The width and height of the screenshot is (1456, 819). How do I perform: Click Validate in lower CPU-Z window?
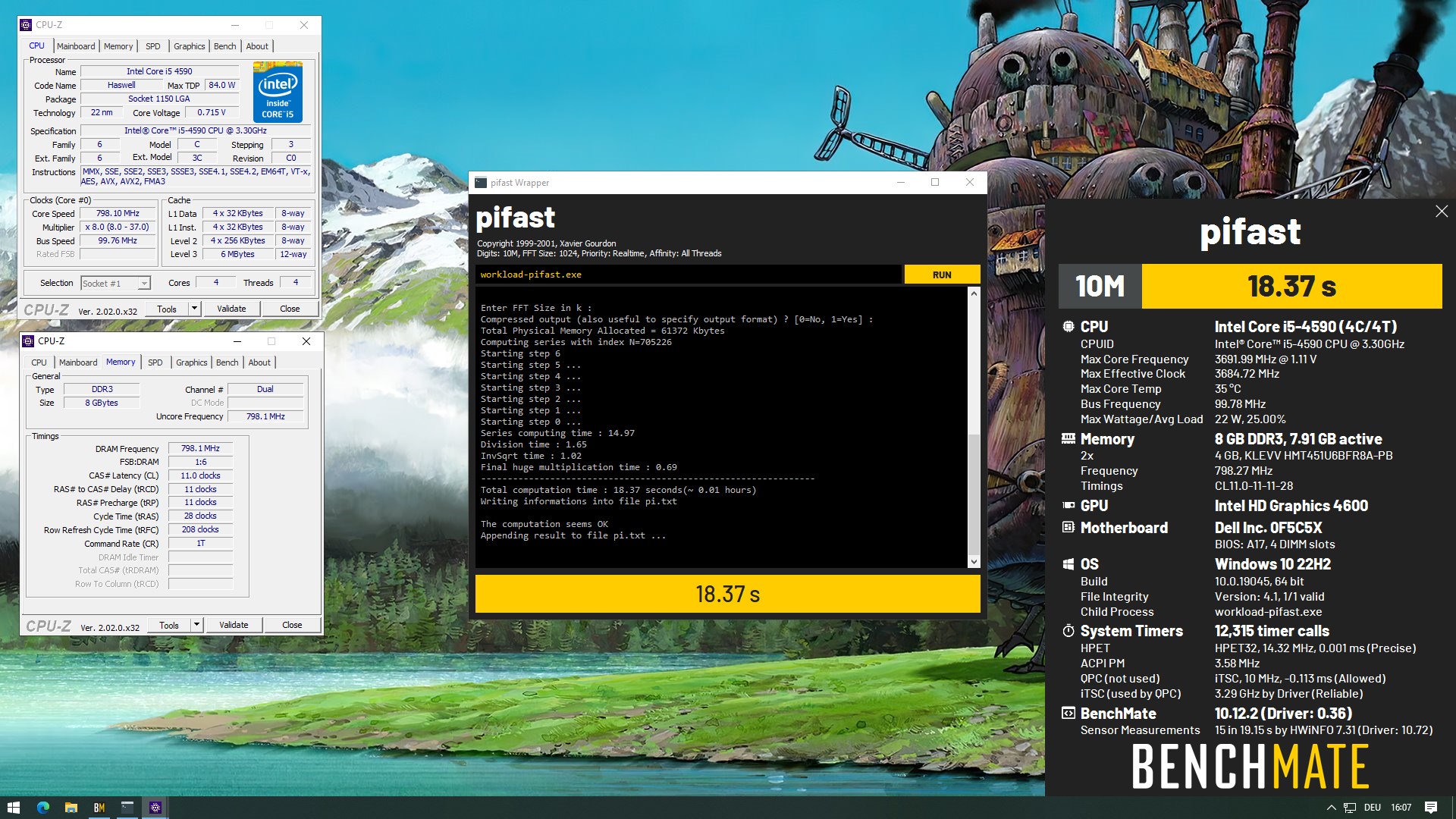[234, 626]
